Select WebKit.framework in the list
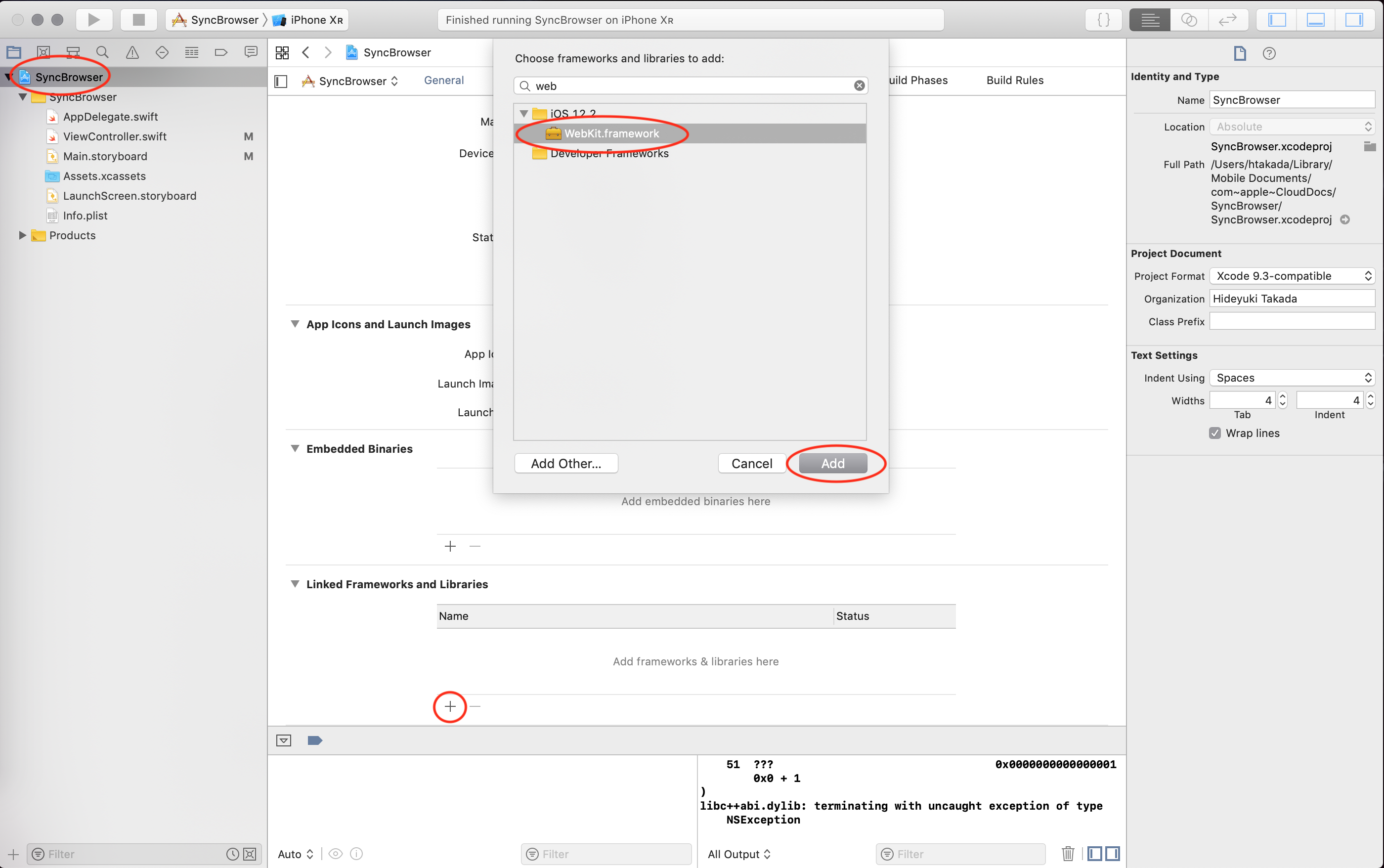Viewport: 1384px width, 868px height. point(690,133)
